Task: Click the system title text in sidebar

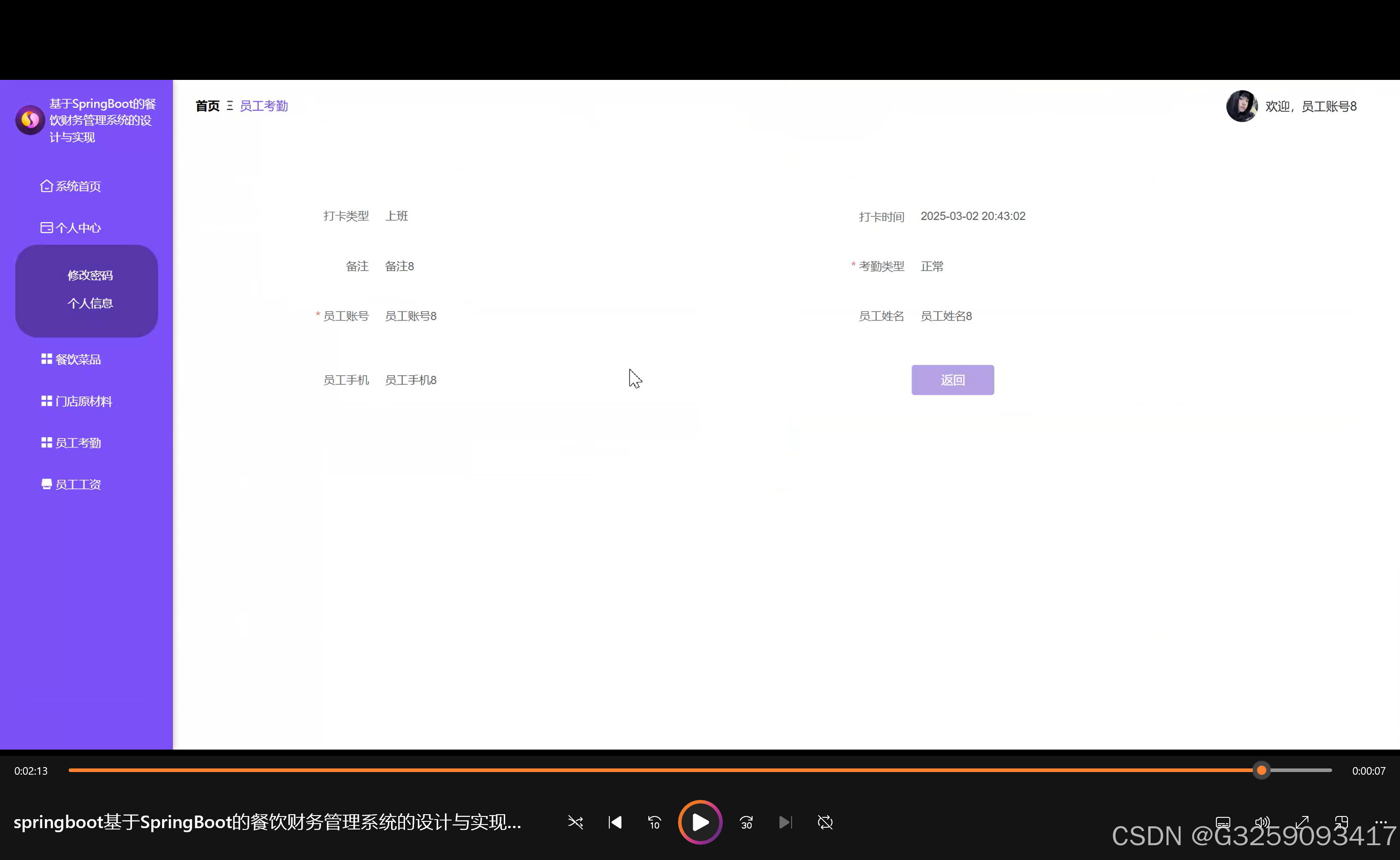Action: (102, 120)
